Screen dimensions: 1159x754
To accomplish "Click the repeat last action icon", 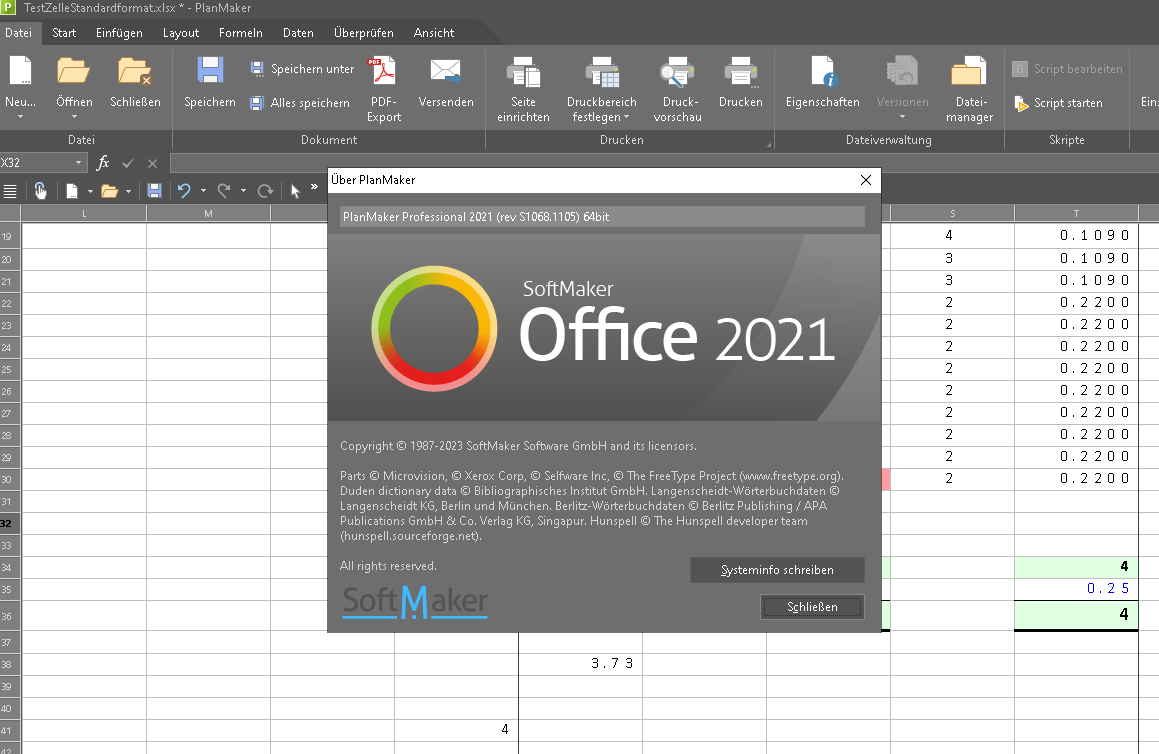I will (265, 191).
